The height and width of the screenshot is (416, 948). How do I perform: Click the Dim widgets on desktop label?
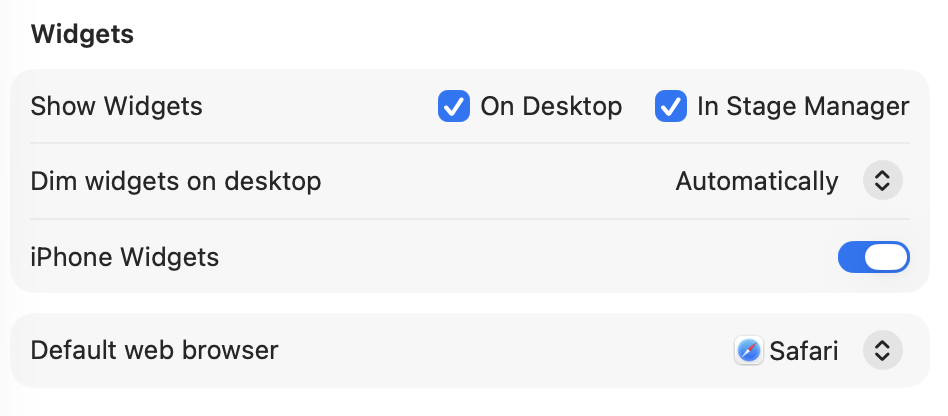[176, 181]
